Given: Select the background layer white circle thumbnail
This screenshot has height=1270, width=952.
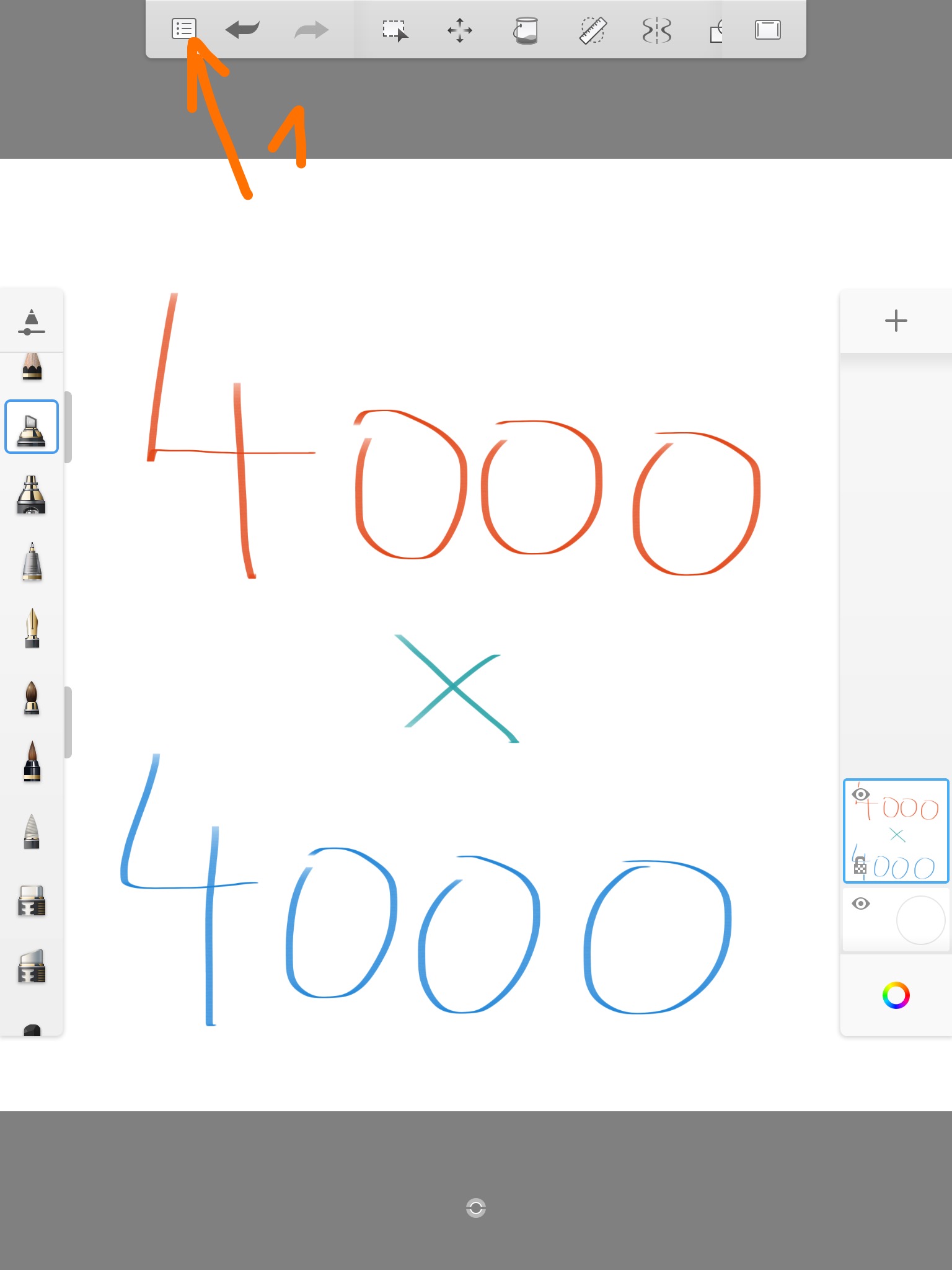Looking at the screenshot, I should point(920,920).
